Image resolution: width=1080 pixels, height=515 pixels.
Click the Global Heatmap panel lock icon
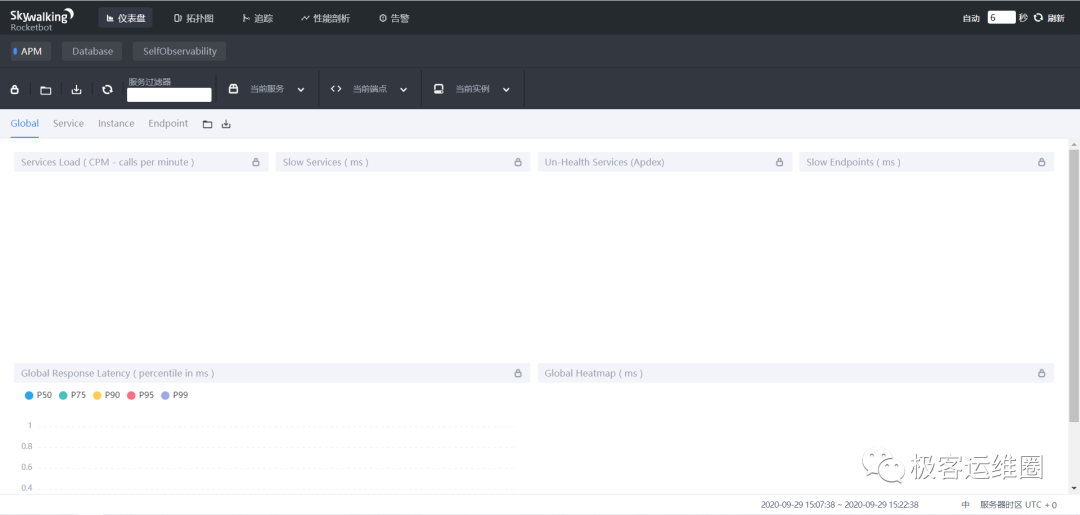coord(1041,373)
